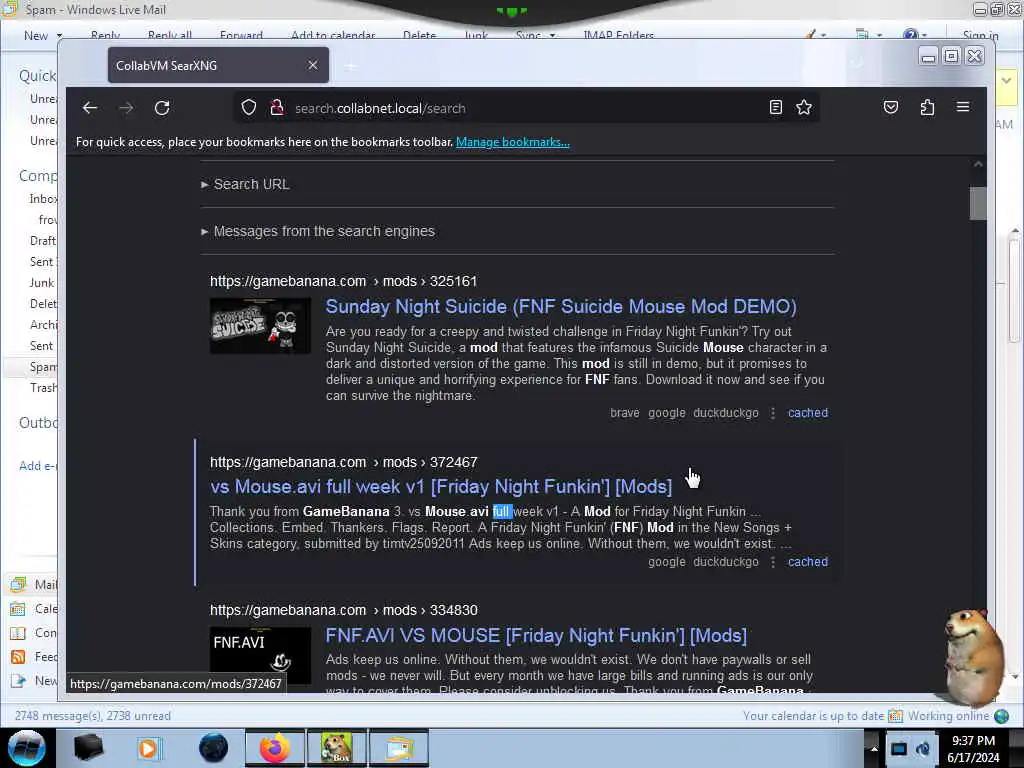Toggle reader view icon in address bar
Image resolution: width=1024 pixels, height=768 pixels.
(x=775, y=108)
